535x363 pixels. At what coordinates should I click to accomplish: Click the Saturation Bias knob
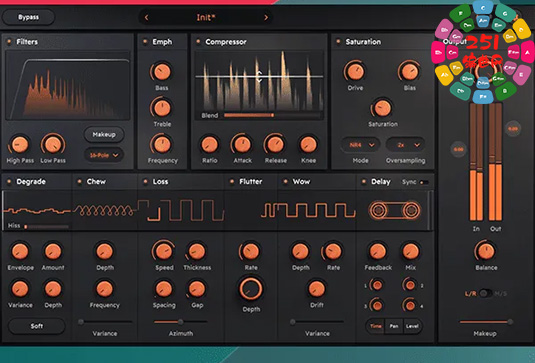click(409, 72)
